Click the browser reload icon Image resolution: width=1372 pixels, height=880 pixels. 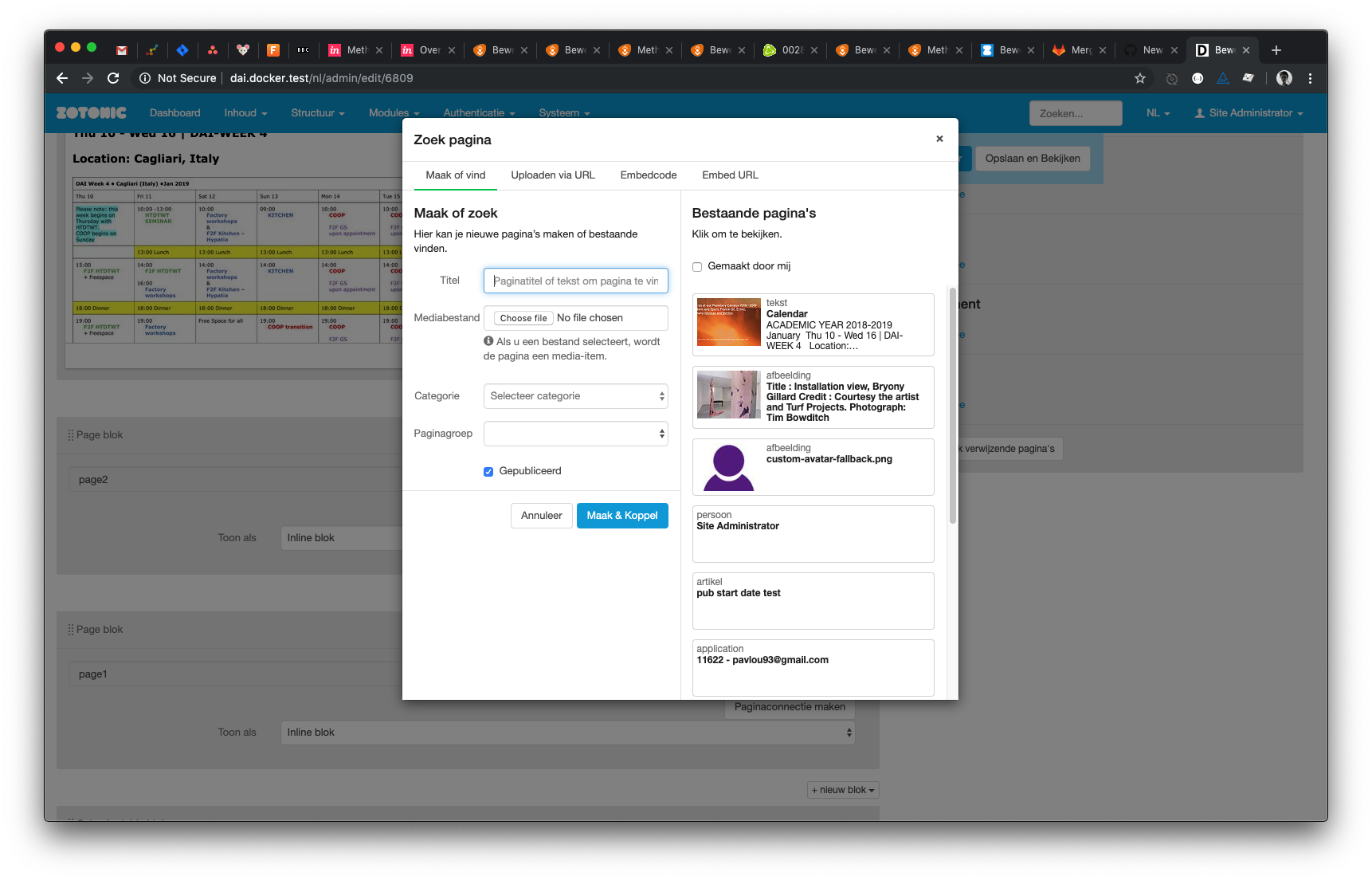pyautogui.click(x=113, y=78)
